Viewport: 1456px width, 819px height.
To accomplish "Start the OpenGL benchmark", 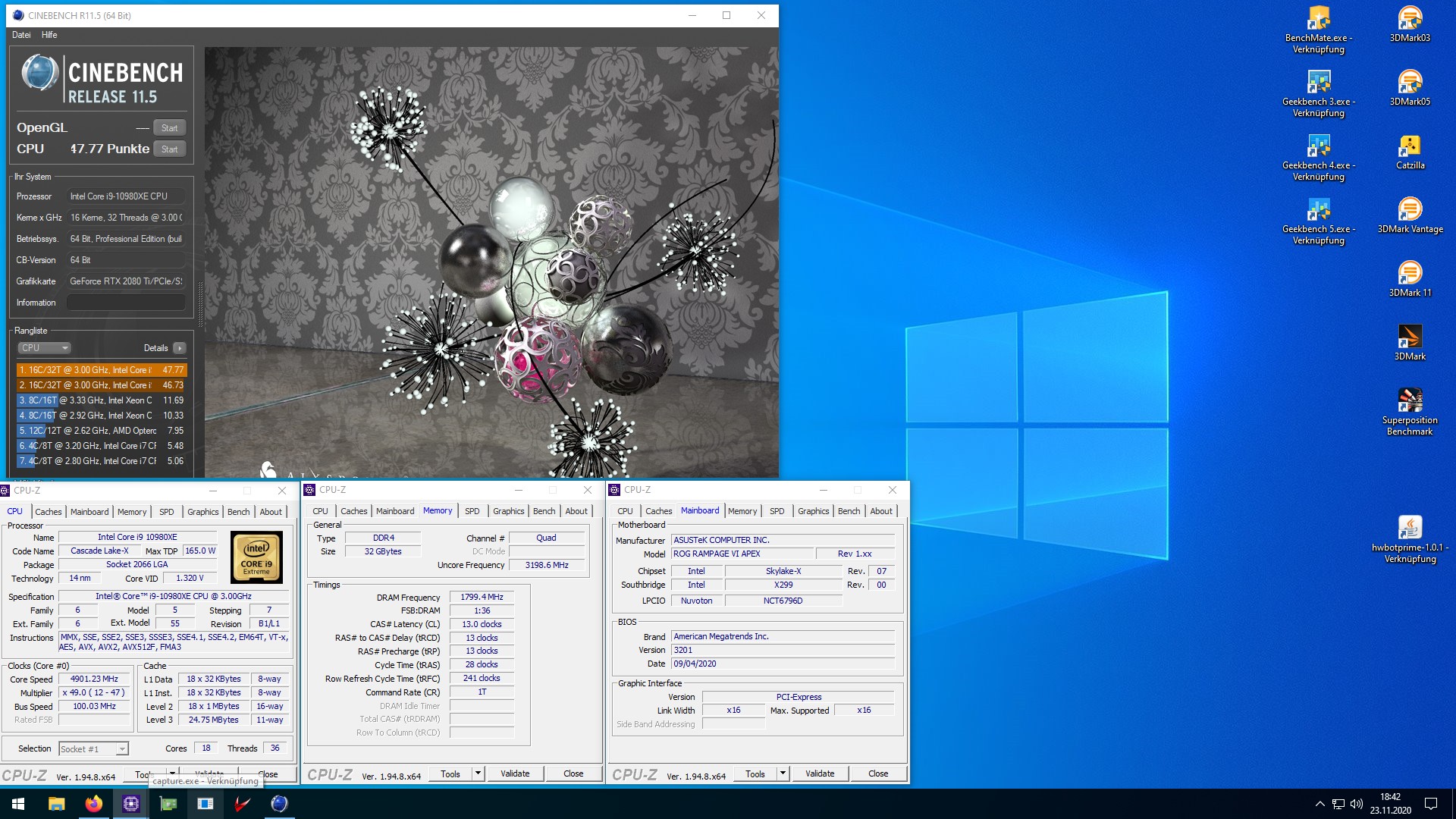I will click(x=169, y=128).
